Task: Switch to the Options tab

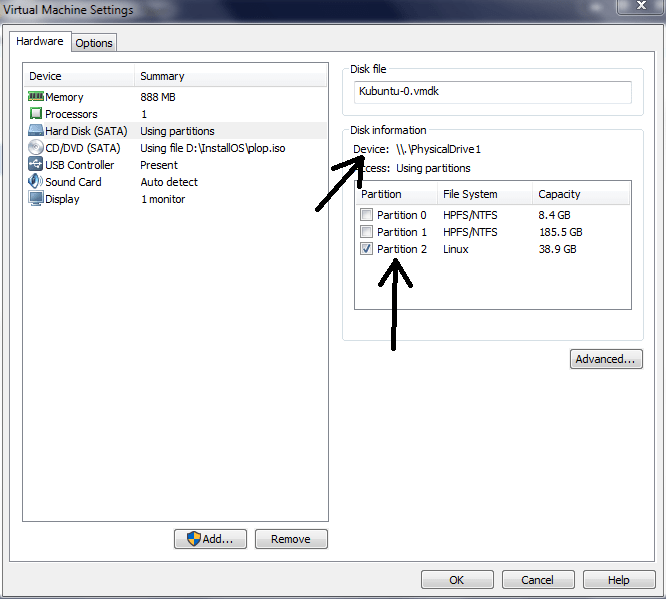Action: 94,43
